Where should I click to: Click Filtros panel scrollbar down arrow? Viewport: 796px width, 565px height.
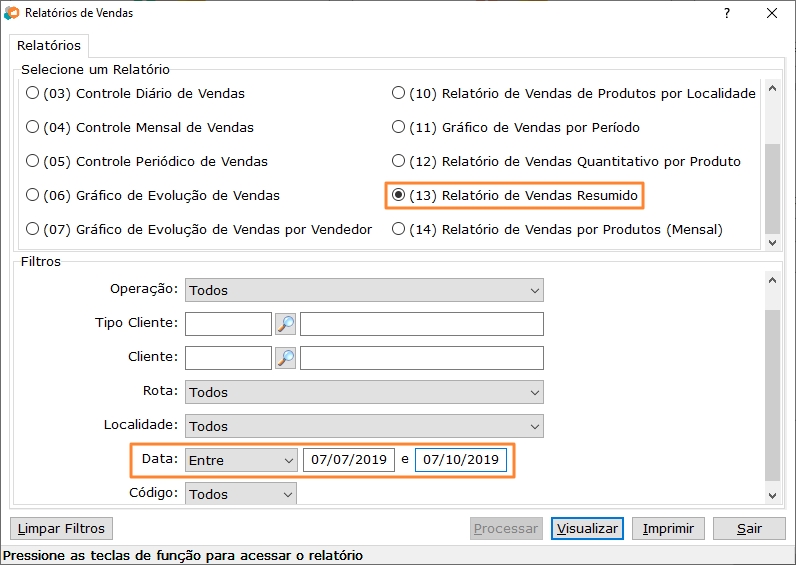pos(773,496)
